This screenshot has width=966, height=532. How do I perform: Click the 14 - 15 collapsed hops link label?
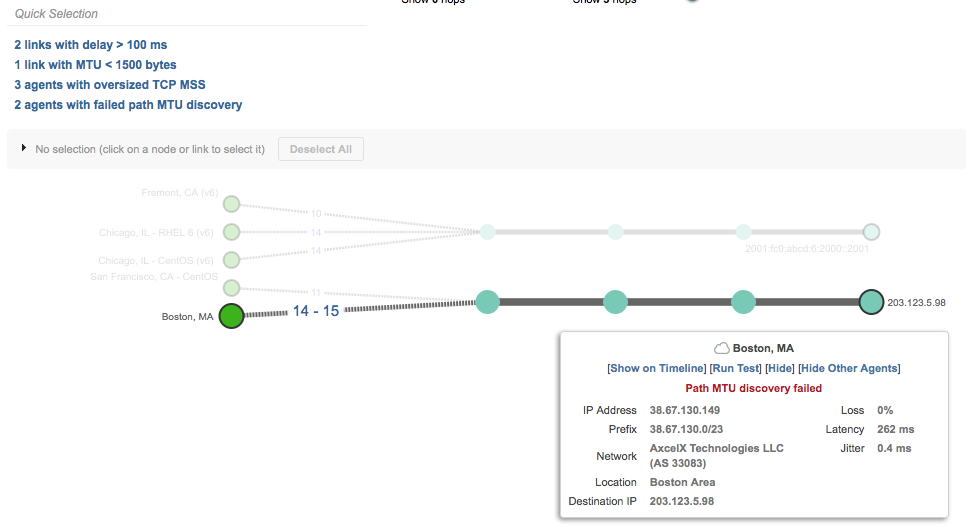(x=315, y=311)
